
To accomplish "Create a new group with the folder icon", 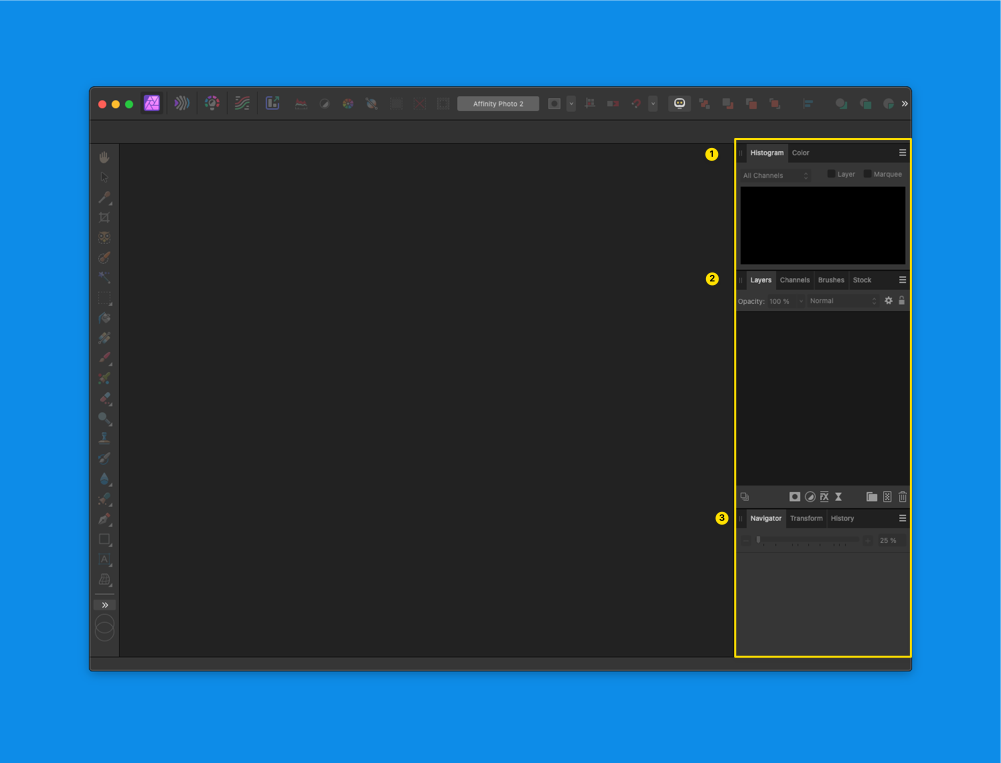I will tap(871, 496).
